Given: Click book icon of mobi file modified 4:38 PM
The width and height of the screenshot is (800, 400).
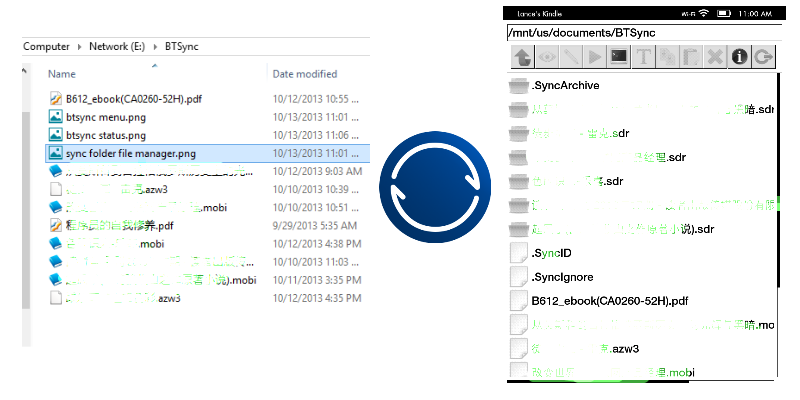Looking at the screenshot, I should point(56,243).
